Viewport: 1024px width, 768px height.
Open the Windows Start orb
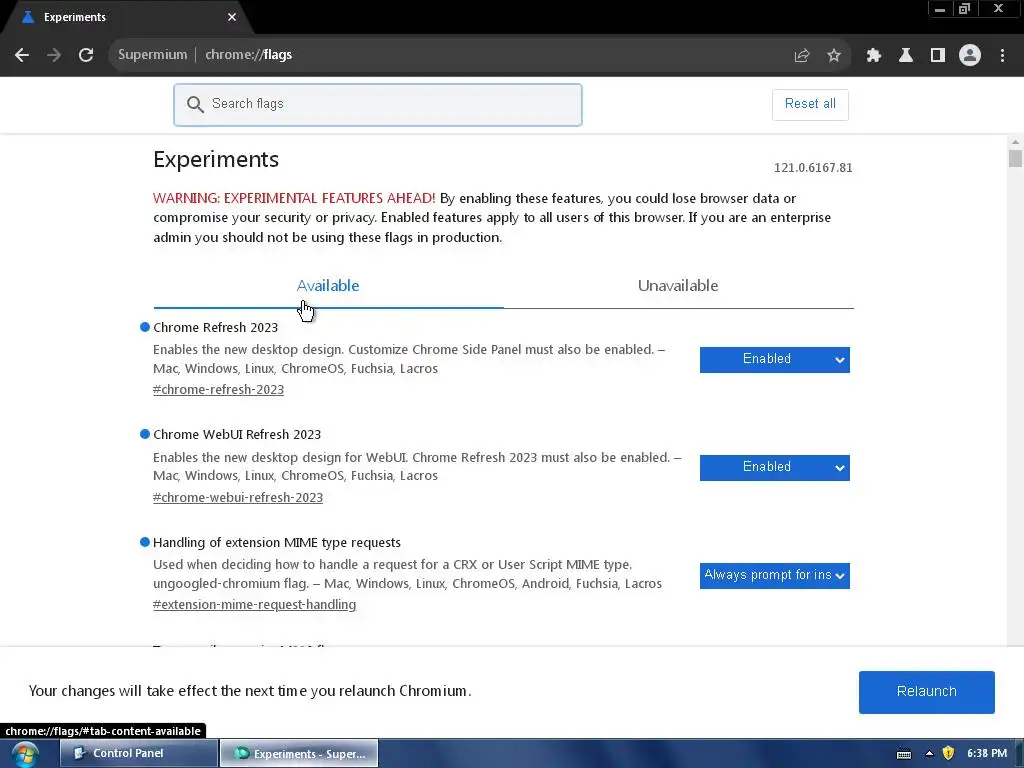click(x=25, y=754)
